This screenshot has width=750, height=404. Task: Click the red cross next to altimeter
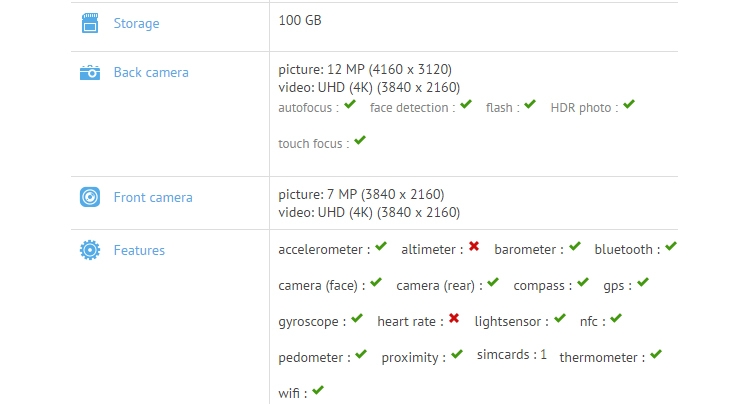474,246
